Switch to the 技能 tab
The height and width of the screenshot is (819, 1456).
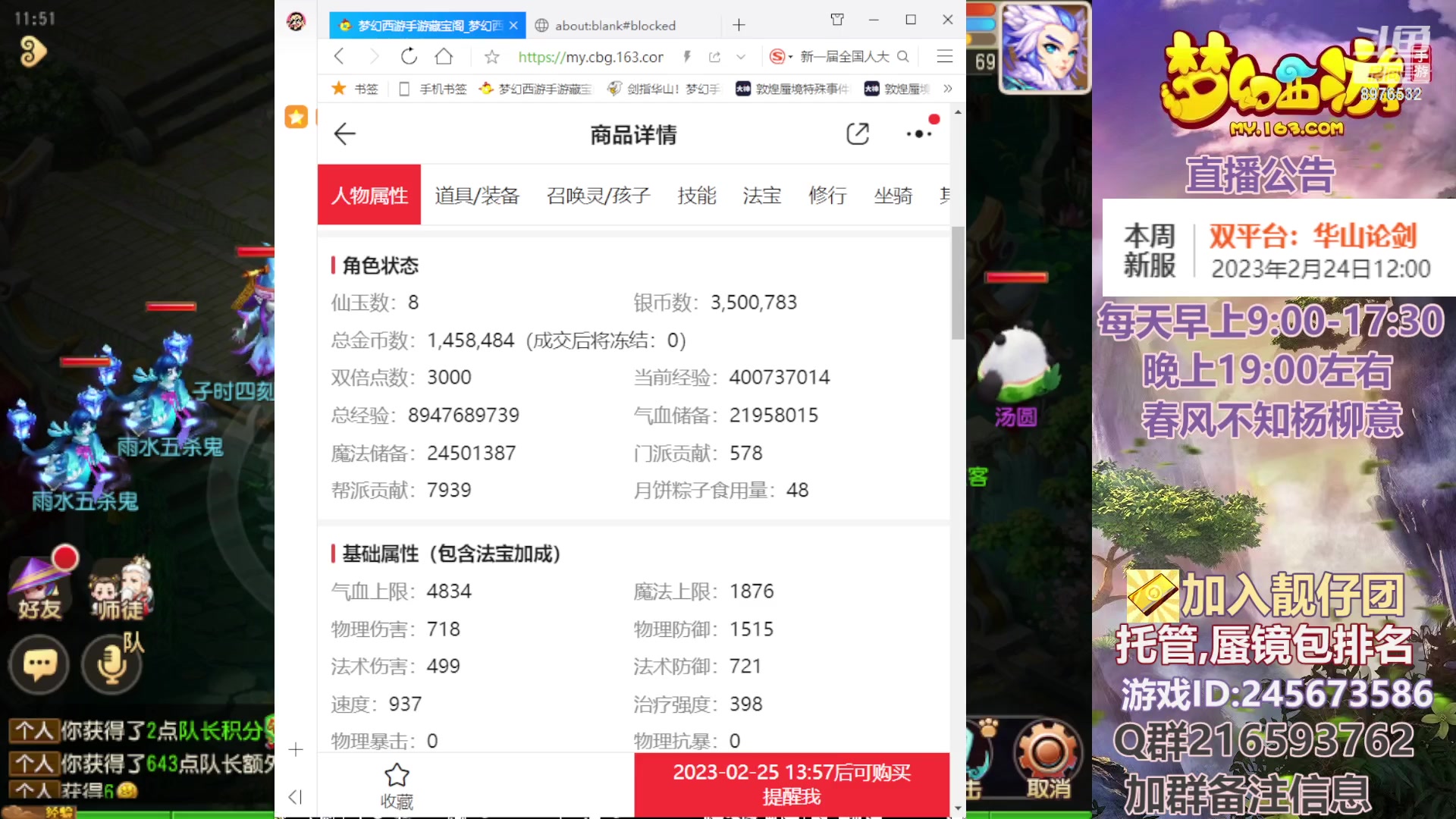697,196
